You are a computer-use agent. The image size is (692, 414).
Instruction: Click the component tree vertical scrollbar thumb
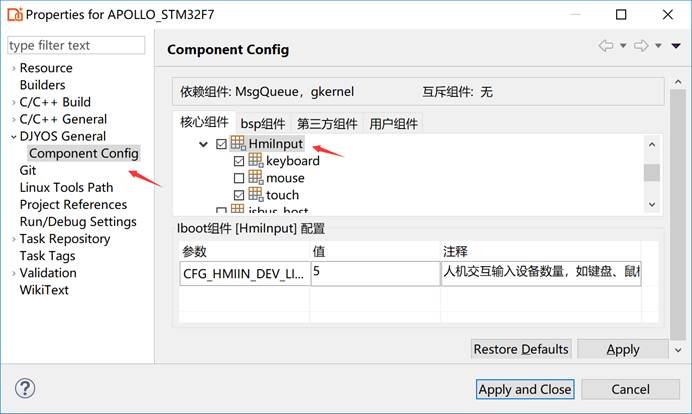[651, 172]
